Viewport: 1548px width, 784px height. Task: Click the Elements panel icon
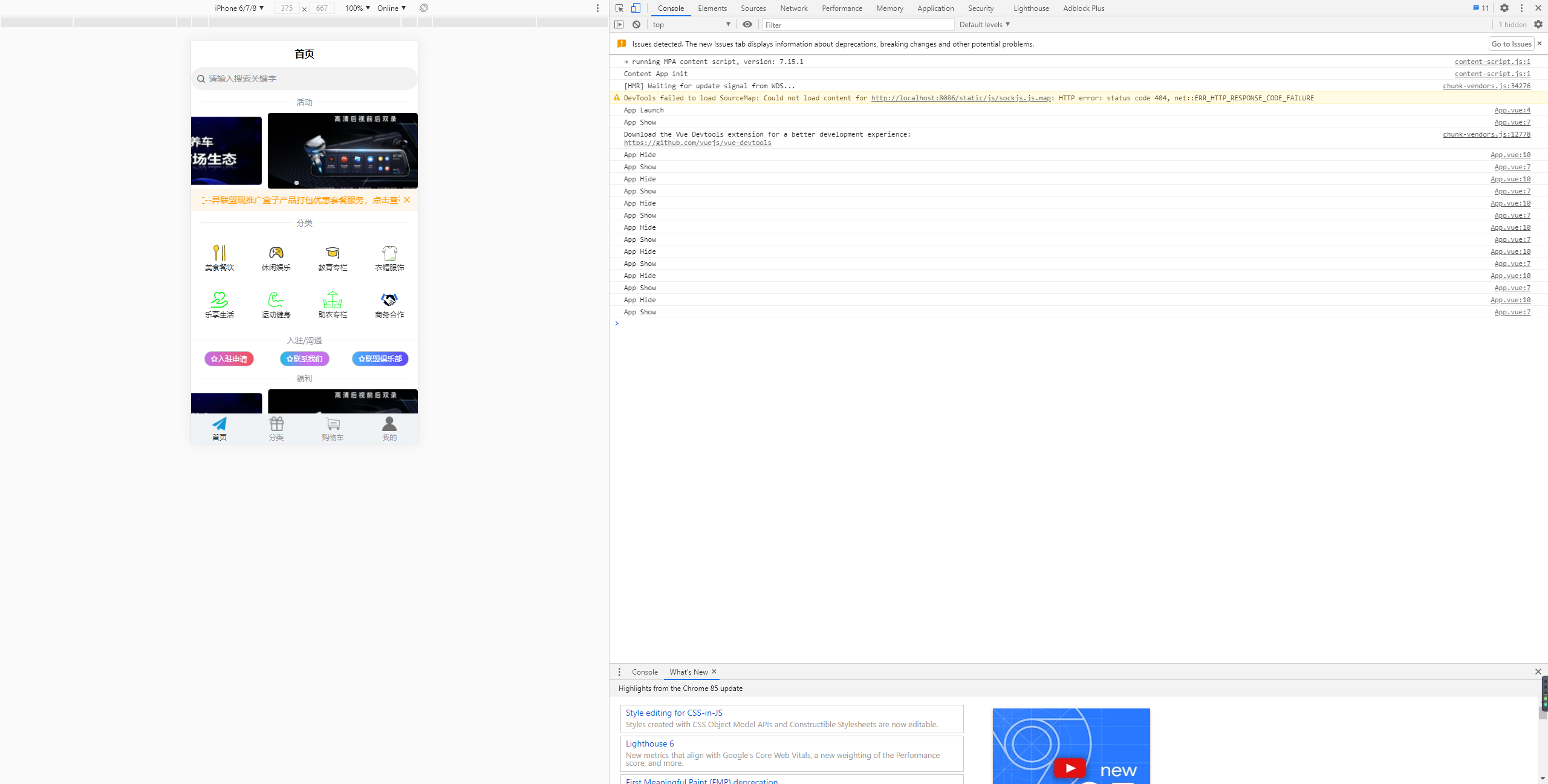pos(713,8)
